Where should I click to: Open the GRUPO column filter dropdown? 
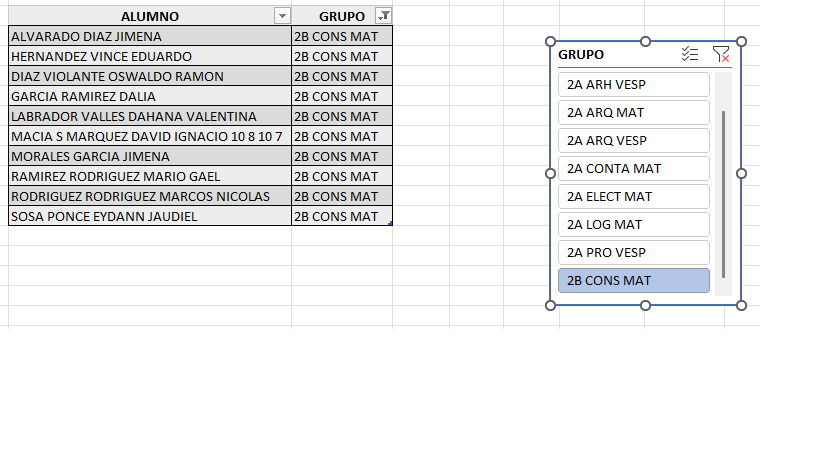(383, 16)
